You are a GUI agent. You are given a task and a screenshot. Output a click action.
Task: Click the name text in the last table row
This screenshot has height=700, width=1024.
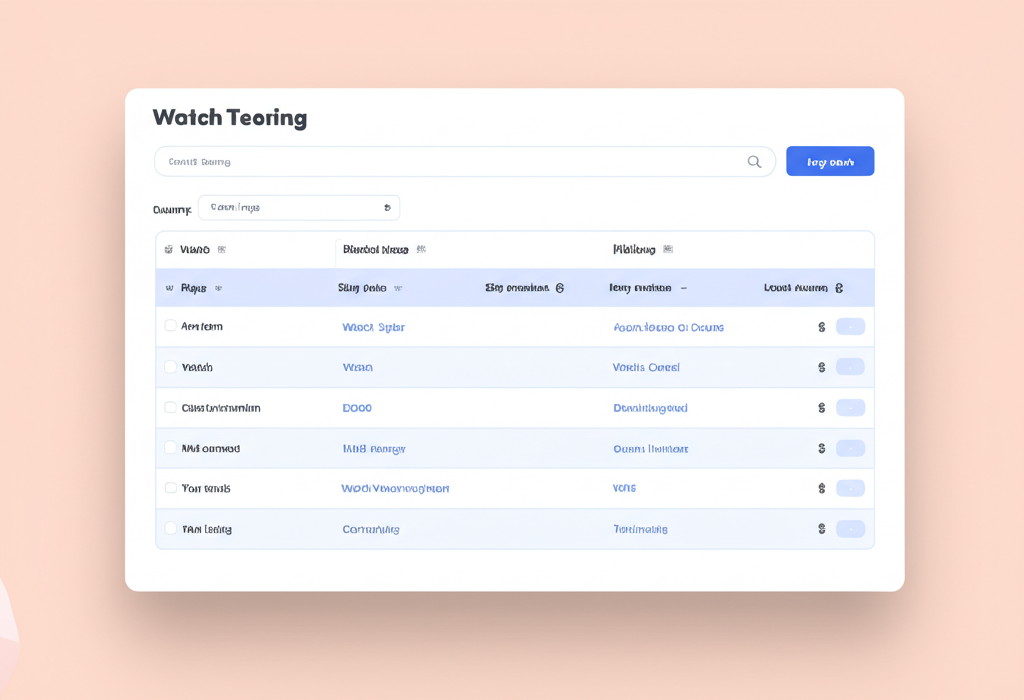pos(206,529)
